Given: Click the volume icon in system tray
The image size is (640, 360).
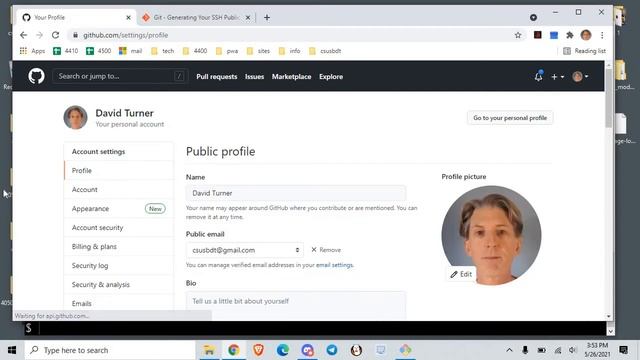Looking at the screenshot, I should 573,350.
